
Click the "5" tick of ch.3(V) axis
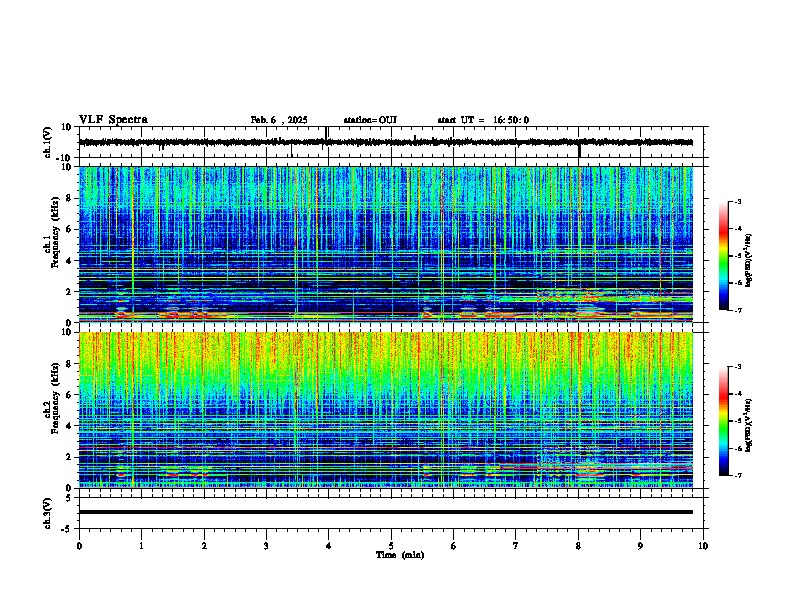(70, 498)
